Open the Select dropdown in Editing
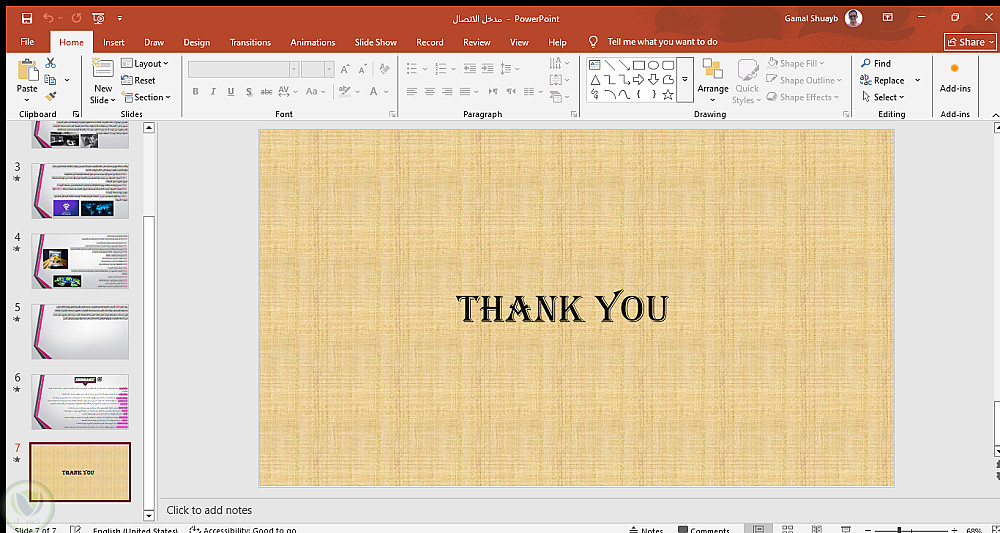Image resolution: width=1000 pixels, height=533 pixels. click(x=884, y=97)
